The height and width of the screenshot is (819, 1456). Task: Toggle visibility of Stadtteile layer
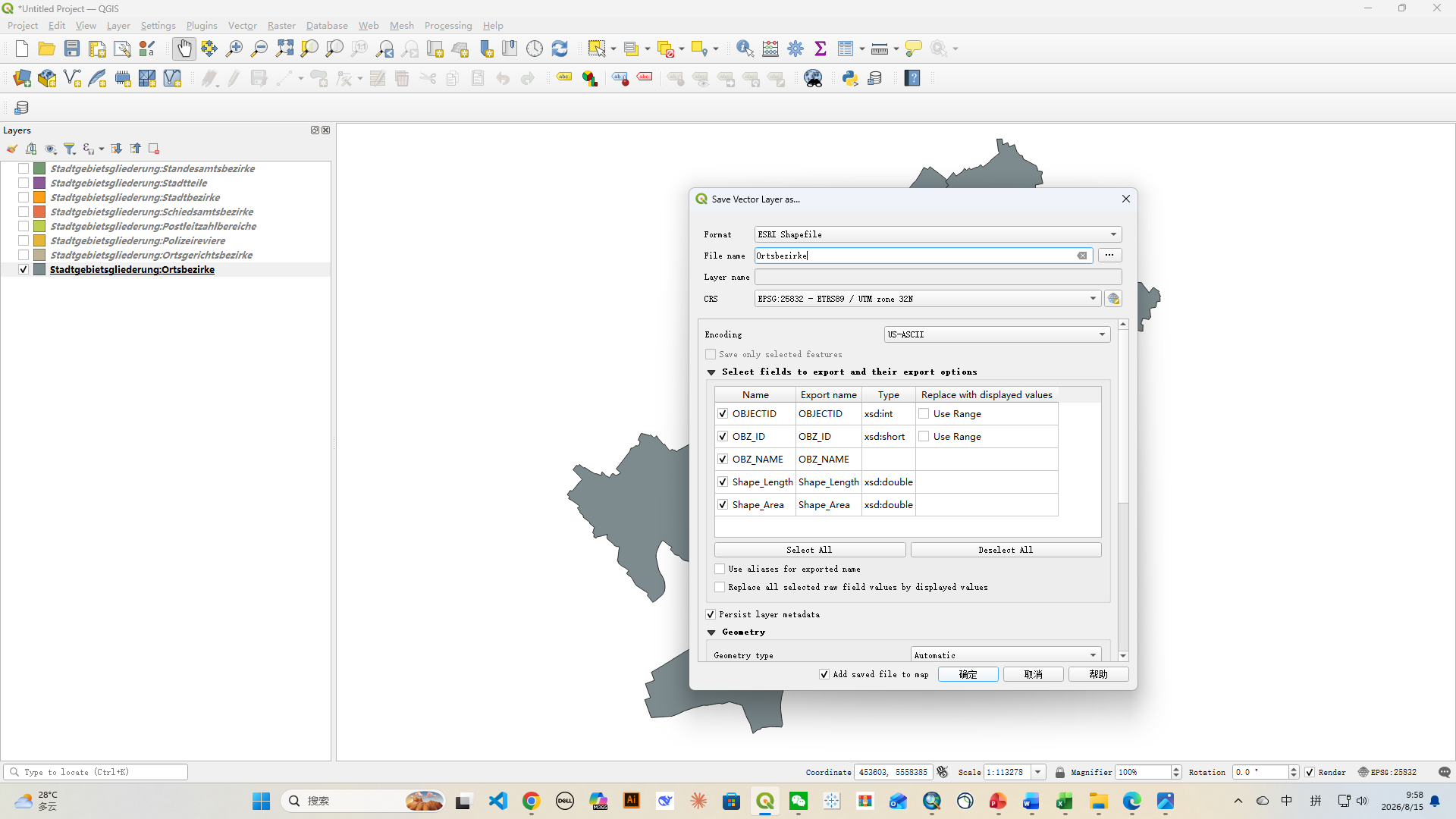[24, 183]
